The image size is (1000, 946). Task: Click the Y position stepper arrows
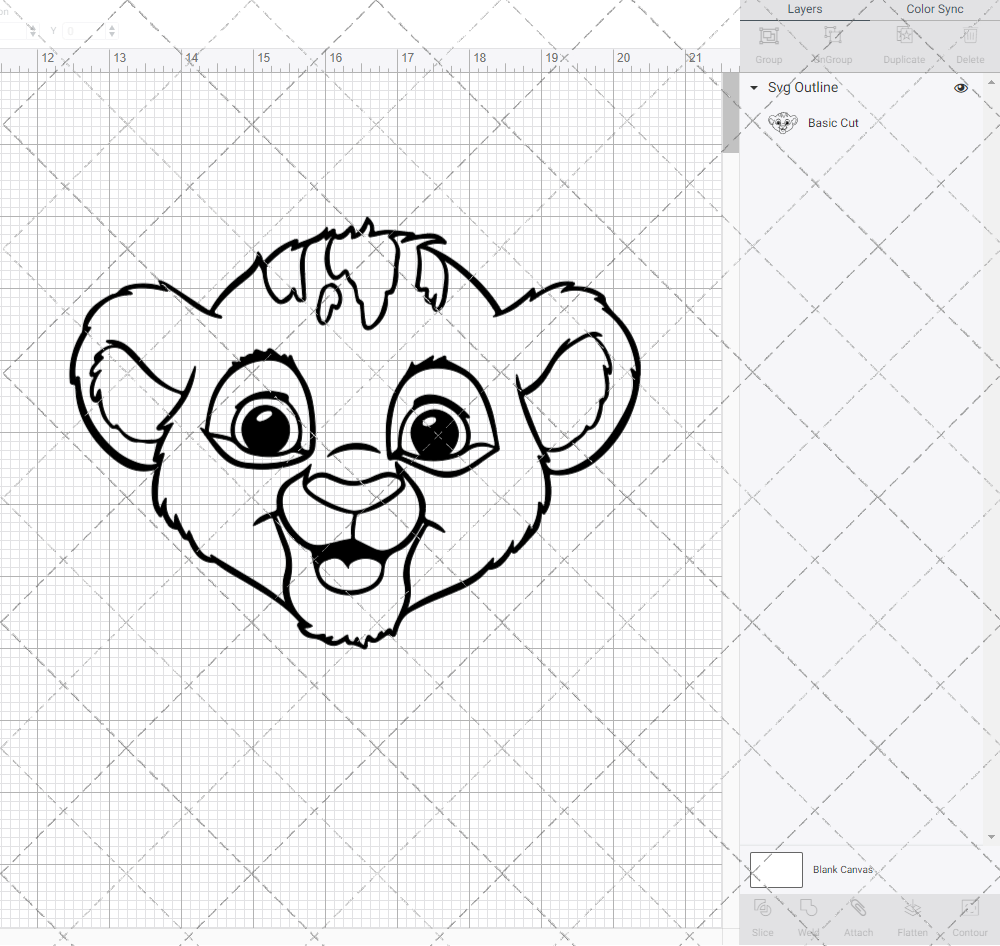point(111,31)
